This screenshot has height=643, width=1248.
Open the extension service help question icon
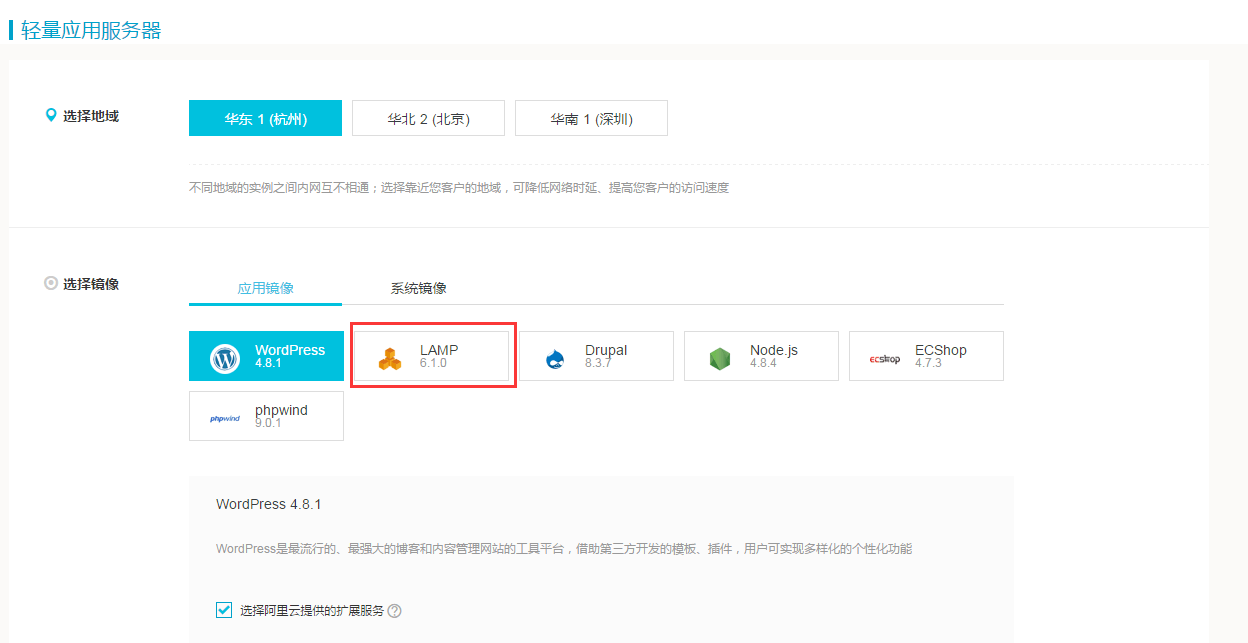pos(394,611)
